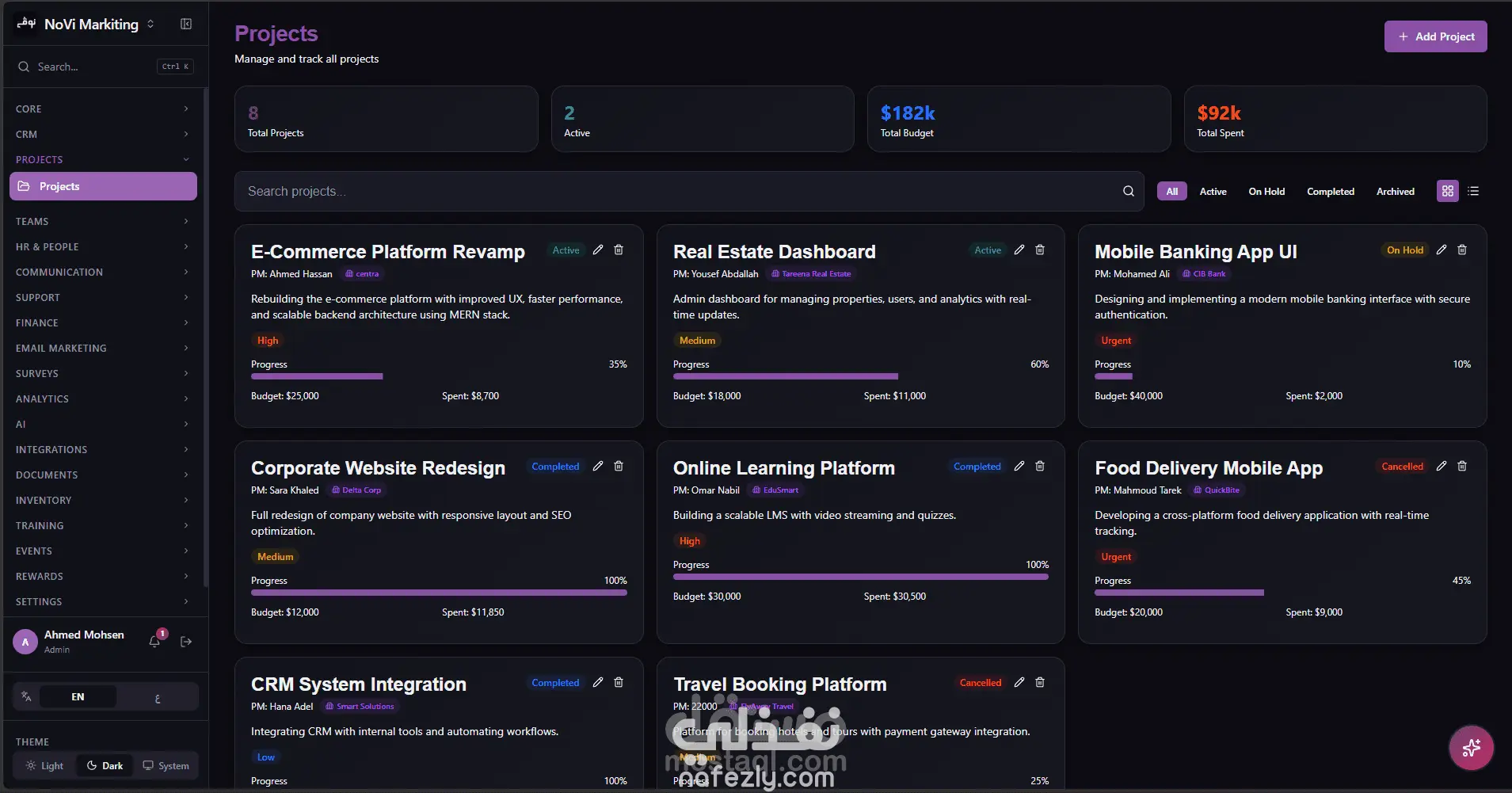Delete the Food Delivery Mobile App project
Image resolution: width=1512 pixels, height=793 pixels.
tap(1462, 466)
